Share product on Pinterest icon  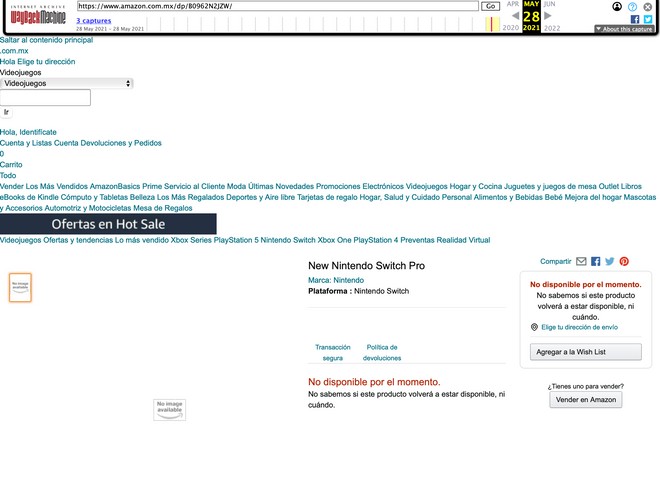tap(624, 262)
